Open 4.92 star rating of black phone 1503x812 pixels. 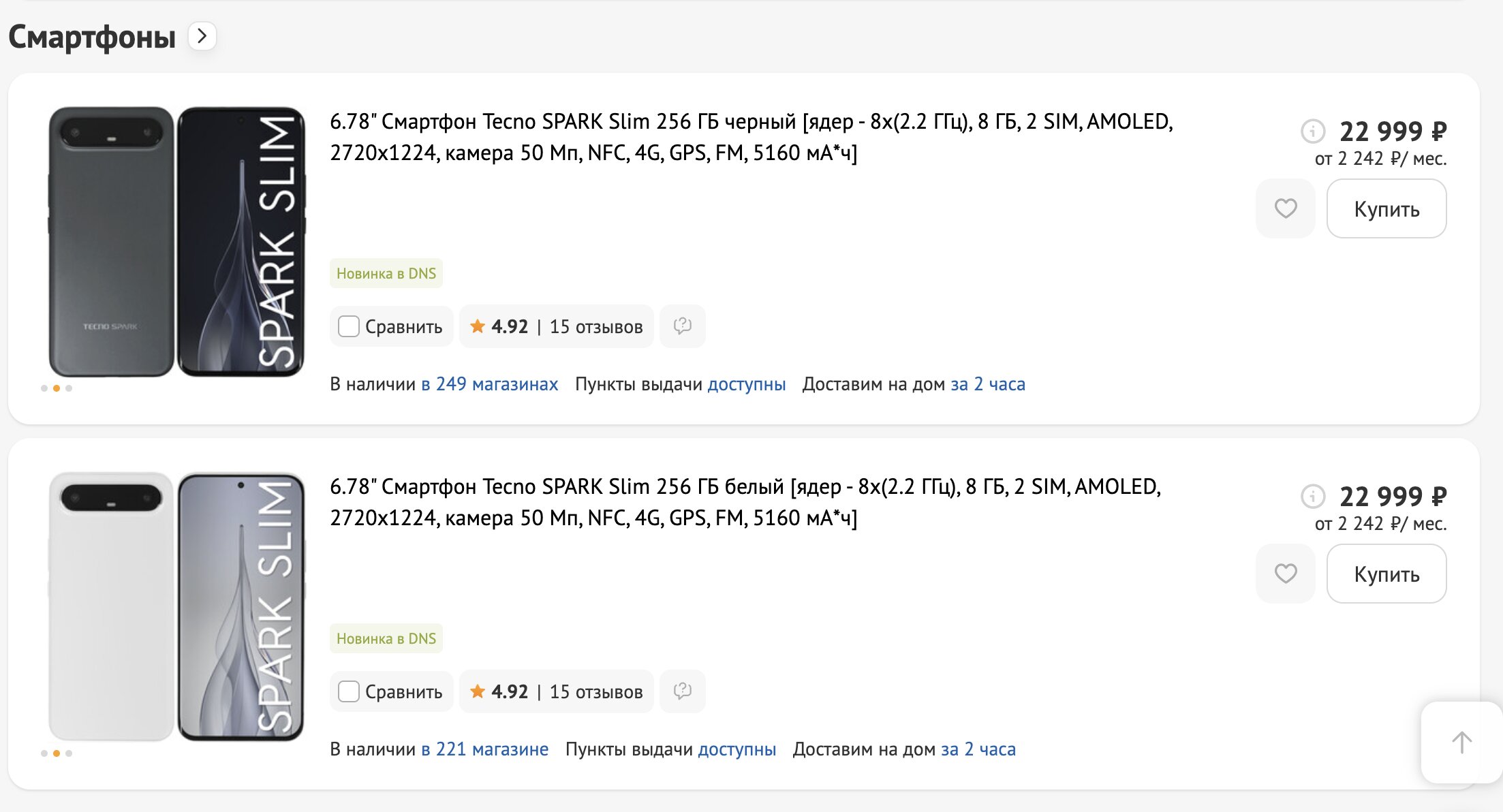(x=499, y=327)
